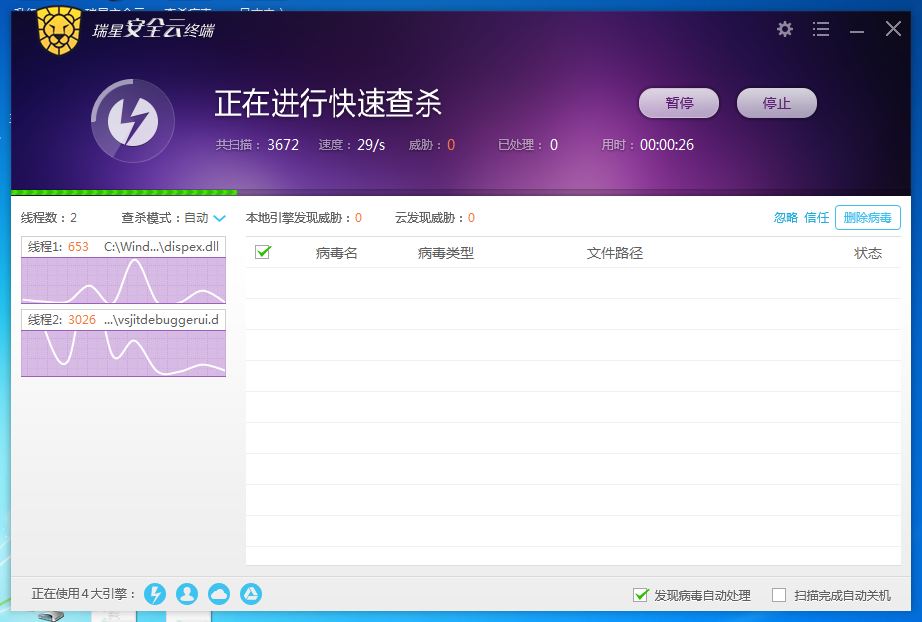Expand the 查杀模式 dropdown arrow
The height and width of the screenshot is (622, 922).
(219, 218)
